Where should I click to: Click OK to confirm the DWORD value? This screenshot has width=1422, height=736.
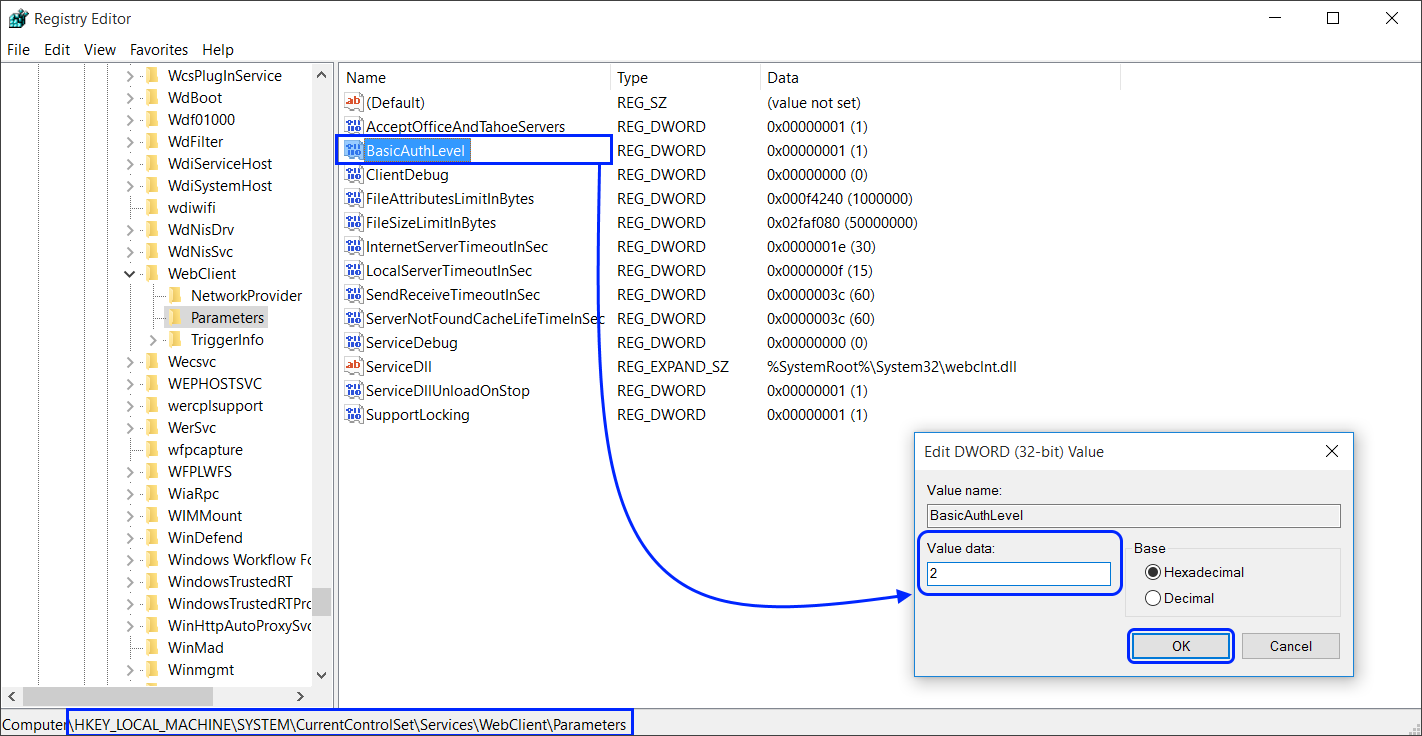click(x=1181, y=646)
